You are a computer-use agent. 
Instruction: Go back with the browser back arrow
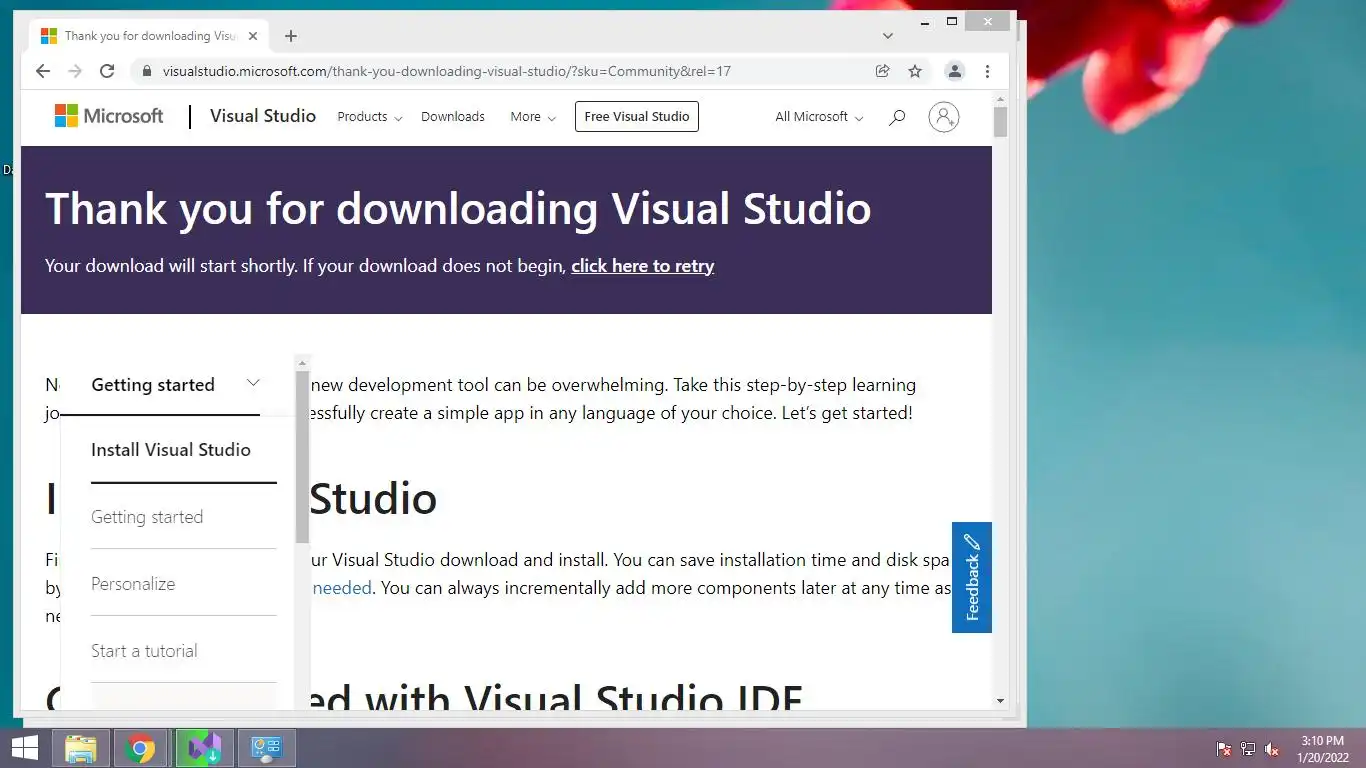(42, 71)
